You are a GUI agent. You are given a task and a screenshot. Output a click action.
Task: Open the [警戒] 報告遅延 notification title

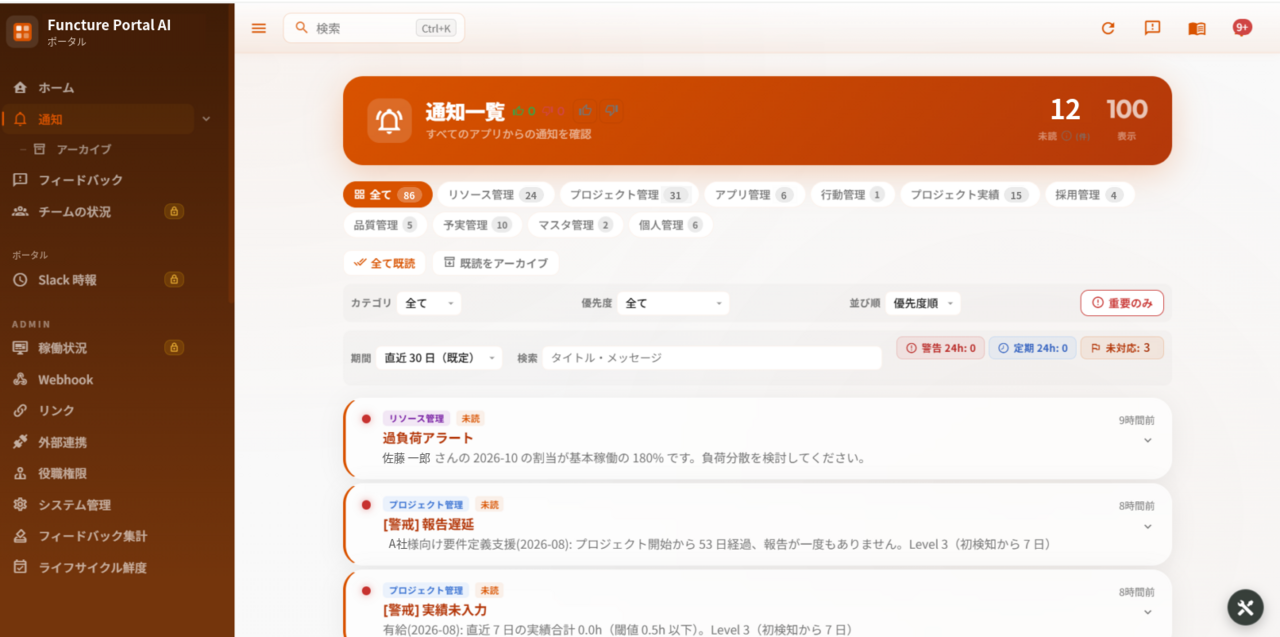pos(428,524)
